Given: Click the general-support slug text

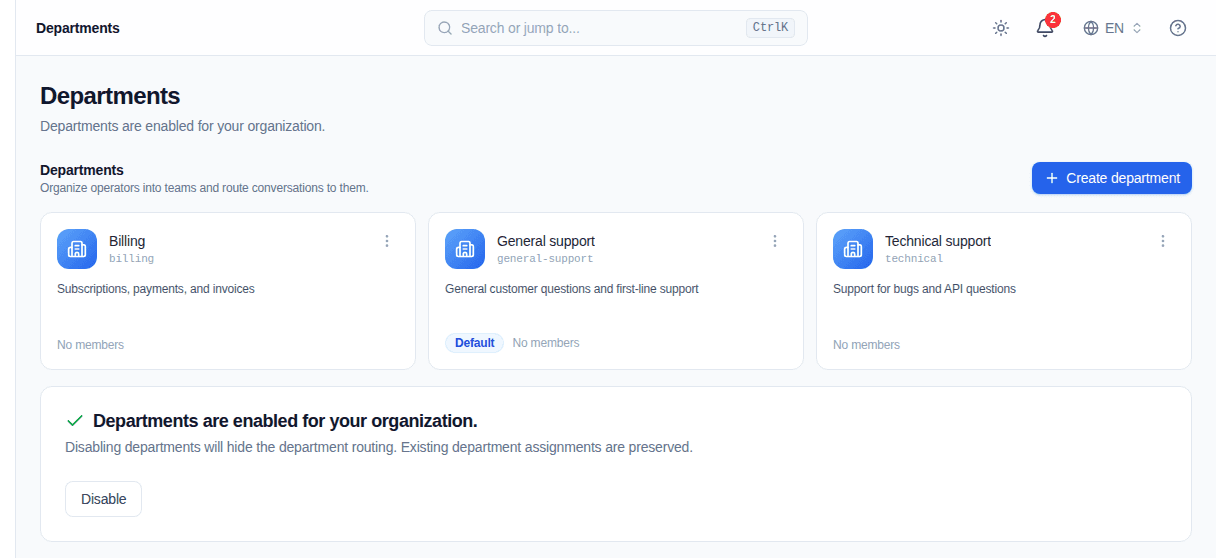Looking at the screenshot, I should [545, 258].
